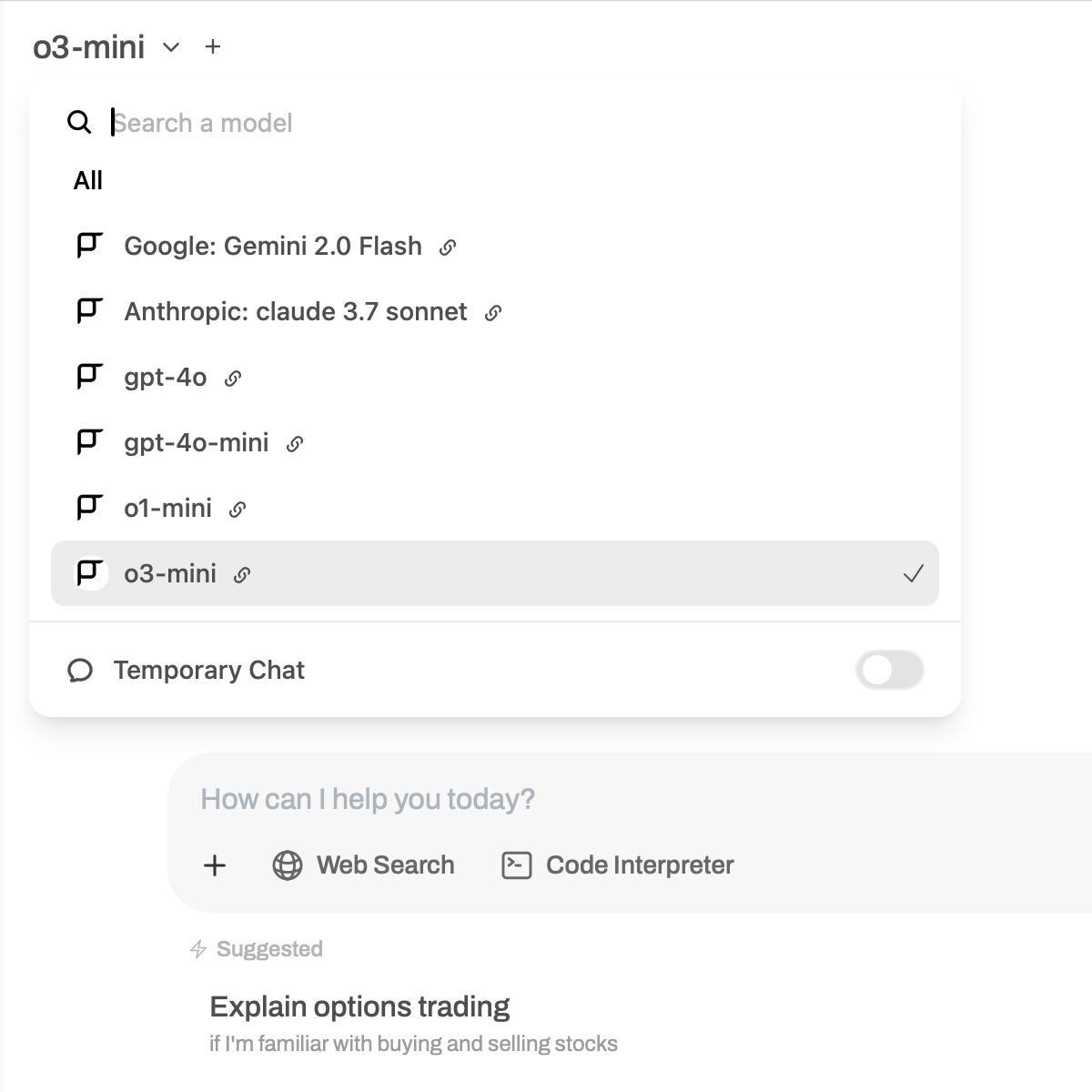Viewport: 1092px width, 1092px height.
Task: Click the message box placeholder text
Action: (368, 799)
